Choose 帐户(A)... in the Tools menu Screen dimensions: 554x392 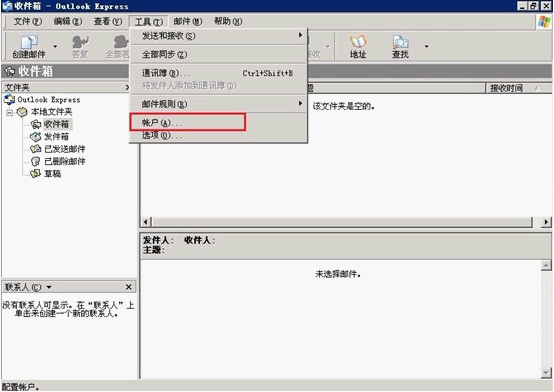(x=218, y=123)
